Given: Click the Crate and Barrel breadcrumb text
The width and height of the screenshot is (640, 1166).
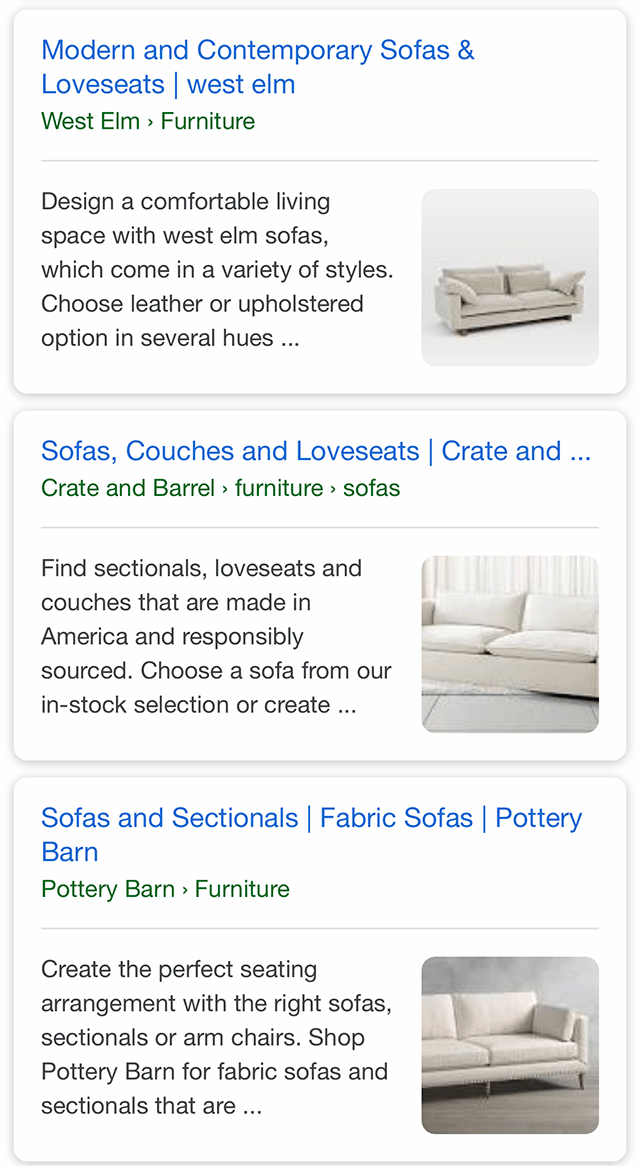Looking at the screenshot, I should coord(128,488).
